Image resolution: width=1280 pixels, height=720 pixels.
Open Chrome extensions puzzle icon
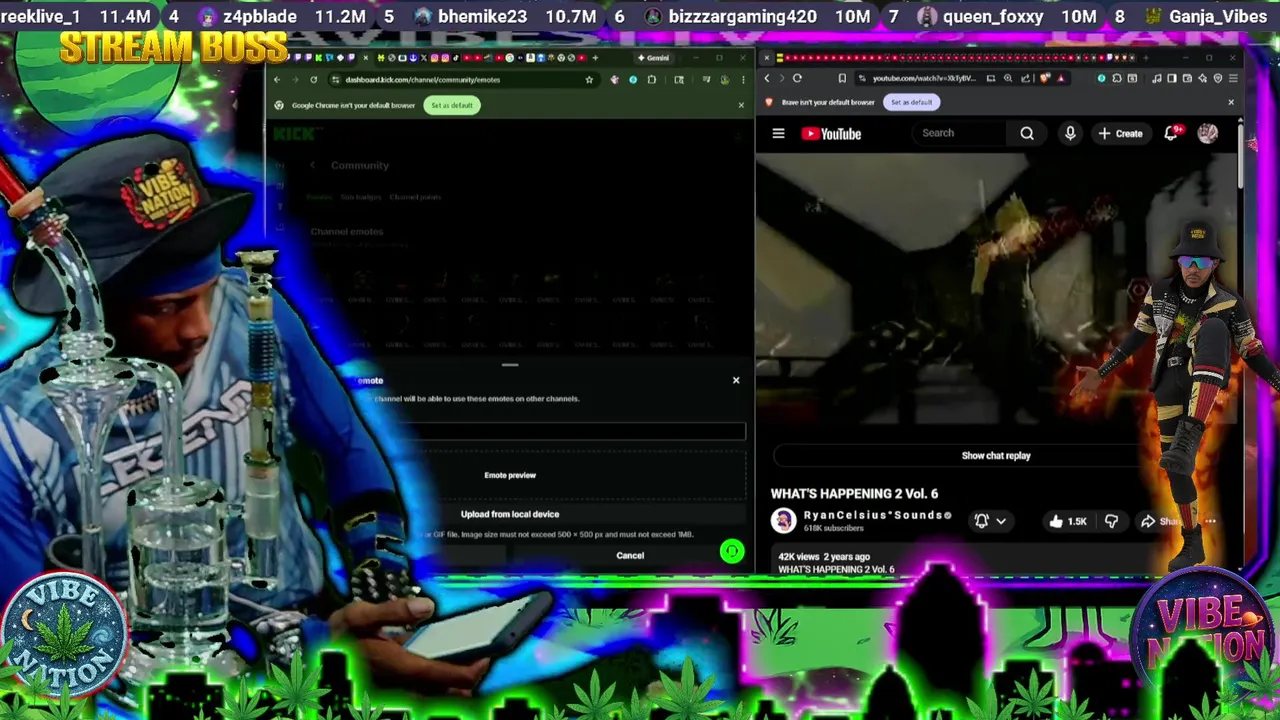click(x=652, y=80)
